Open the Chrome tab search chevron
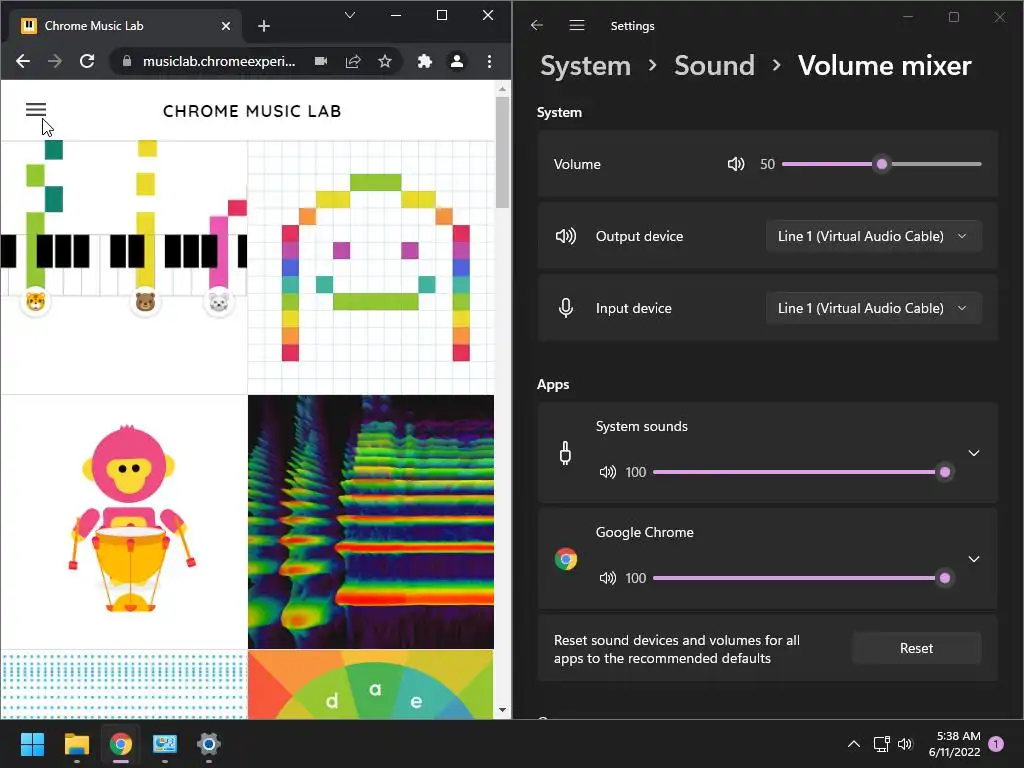1024x768 pixels. pyautogui.click(x=350, y=15)
